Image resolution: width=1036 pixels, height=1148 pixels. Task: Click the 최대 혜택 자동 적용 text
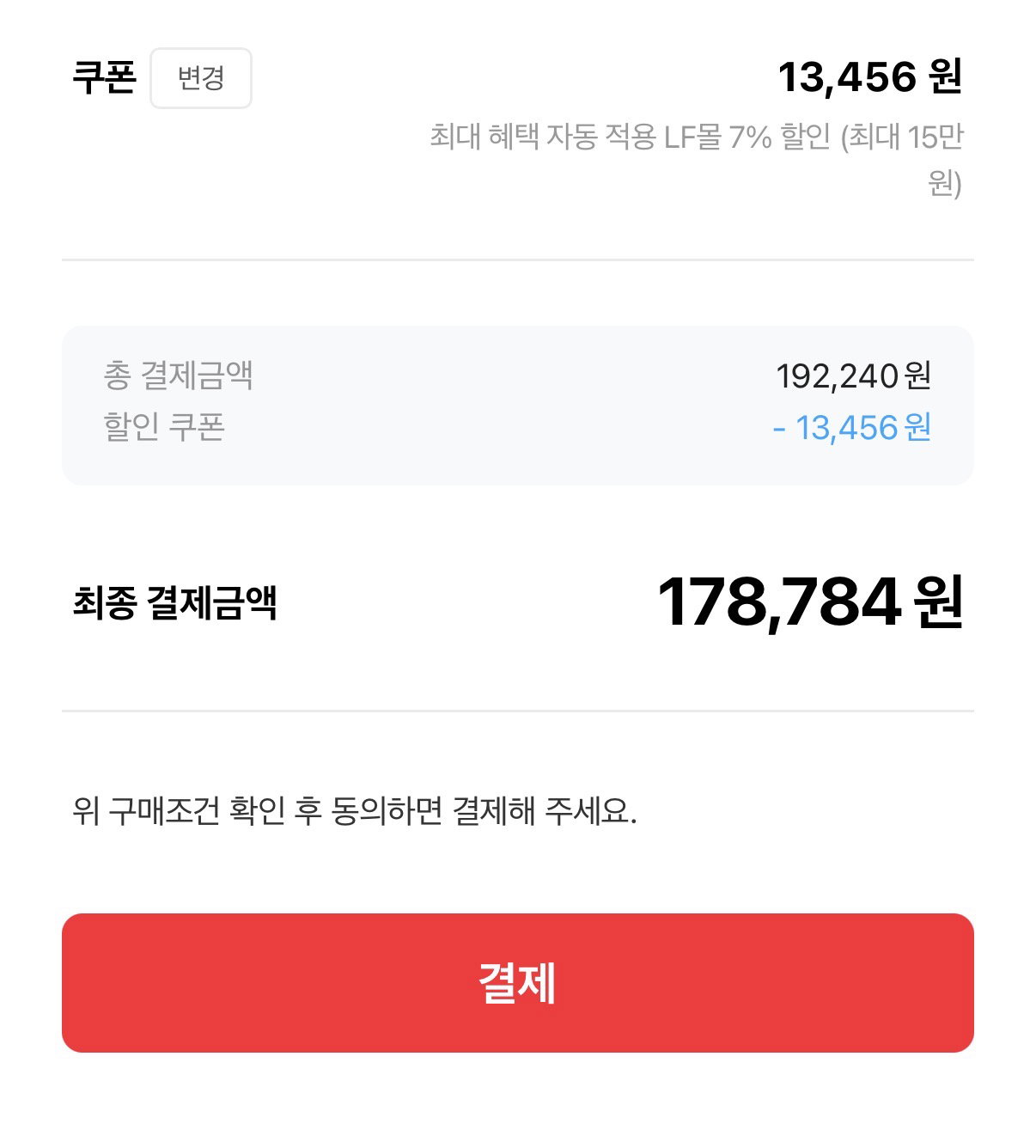tap(543, 137)
